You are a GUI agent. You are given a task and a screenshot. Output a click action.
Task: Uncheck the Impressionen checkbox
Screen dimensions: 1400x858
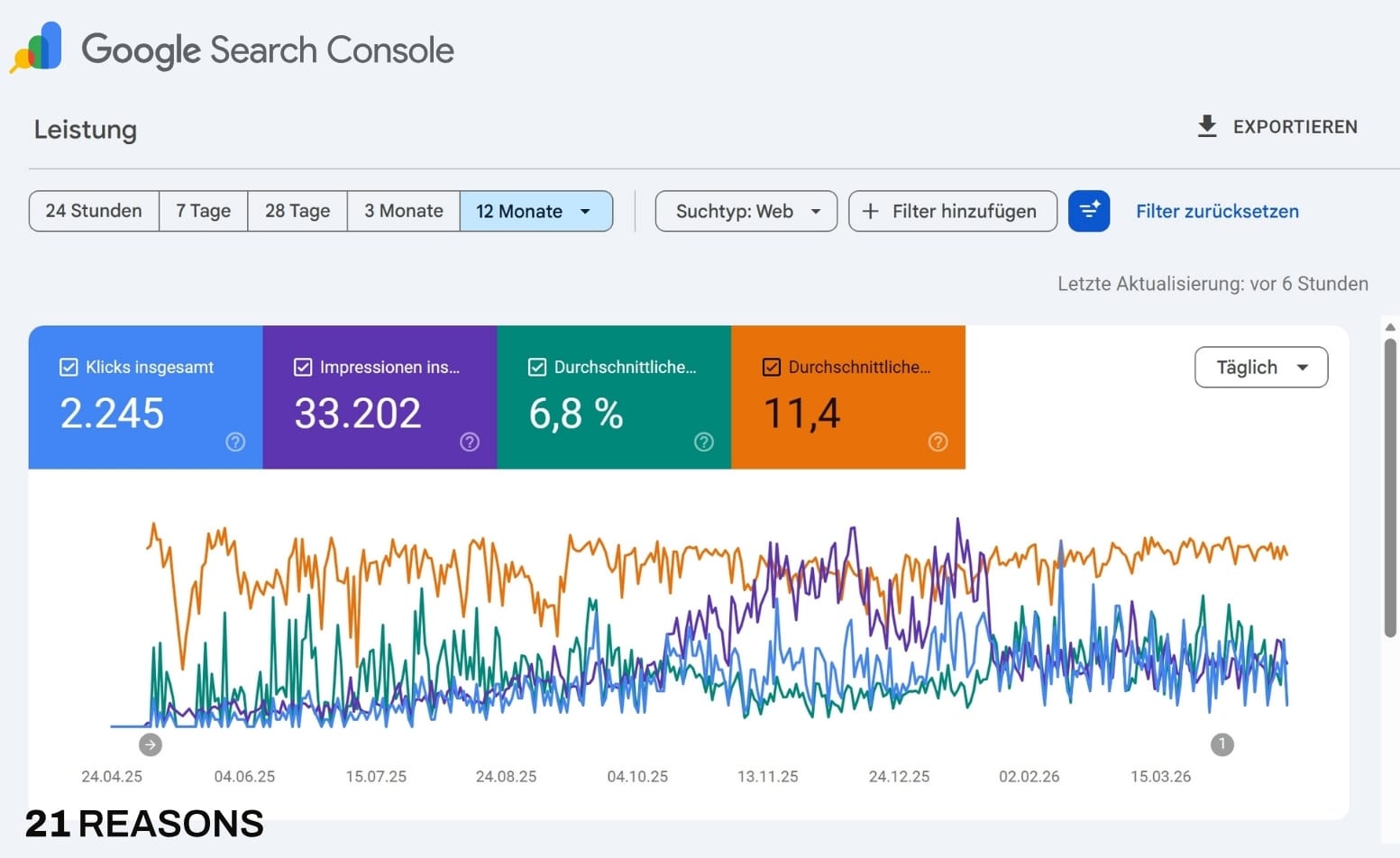click(x=303, y=367)
